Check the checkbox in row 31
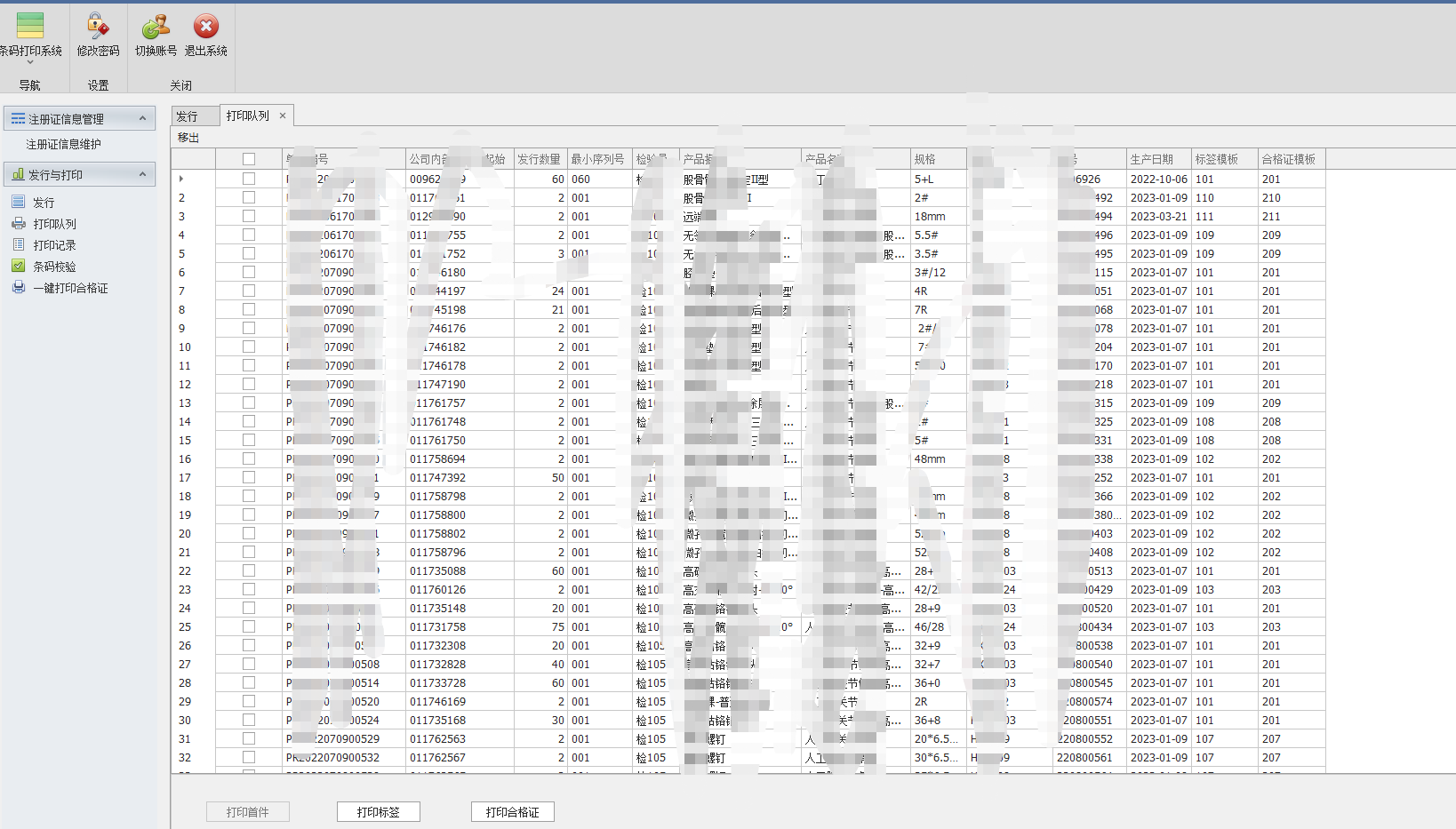Viewport: 1456px width, 829px height. pos(249,738)
